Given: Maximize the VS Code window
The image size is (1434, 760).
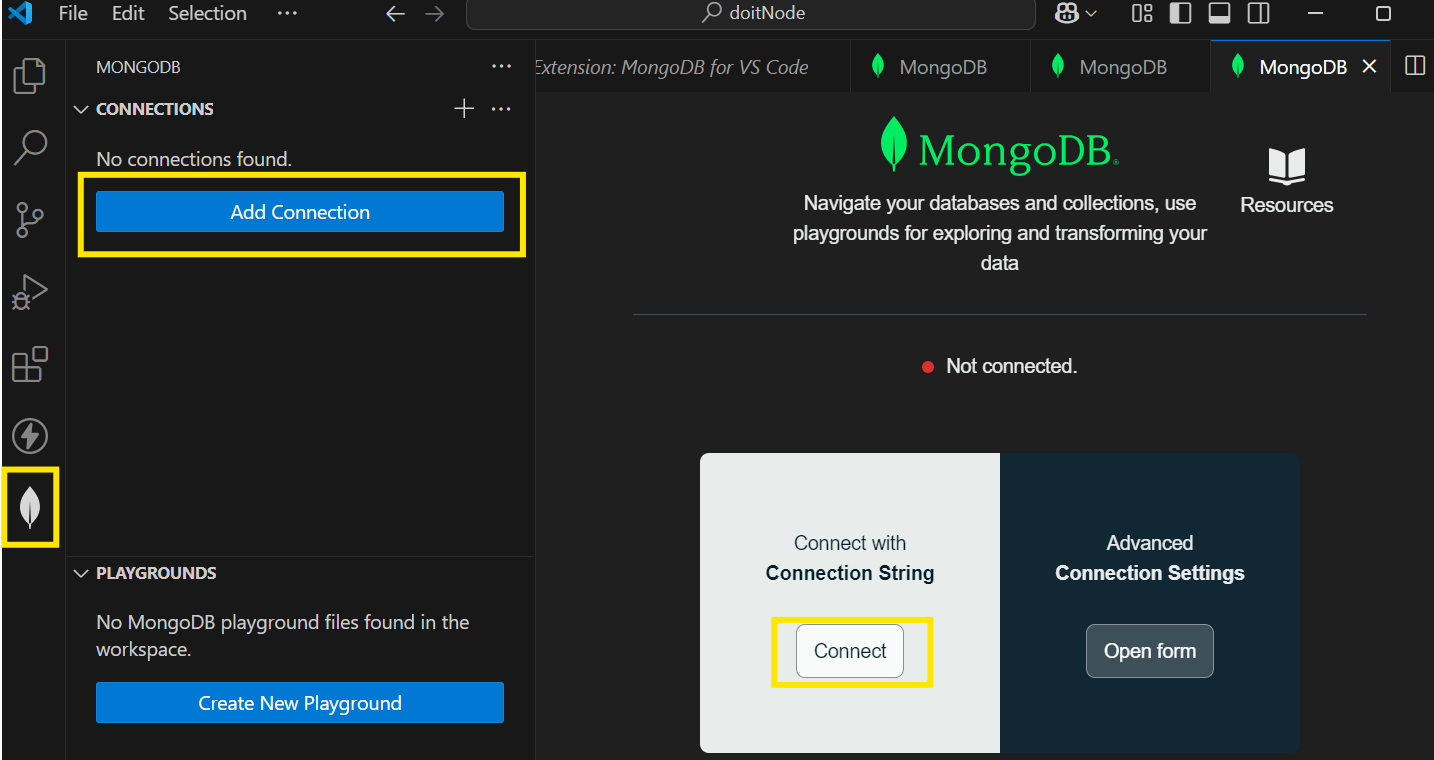Looking at the screenshot, I should [1384, 14].
